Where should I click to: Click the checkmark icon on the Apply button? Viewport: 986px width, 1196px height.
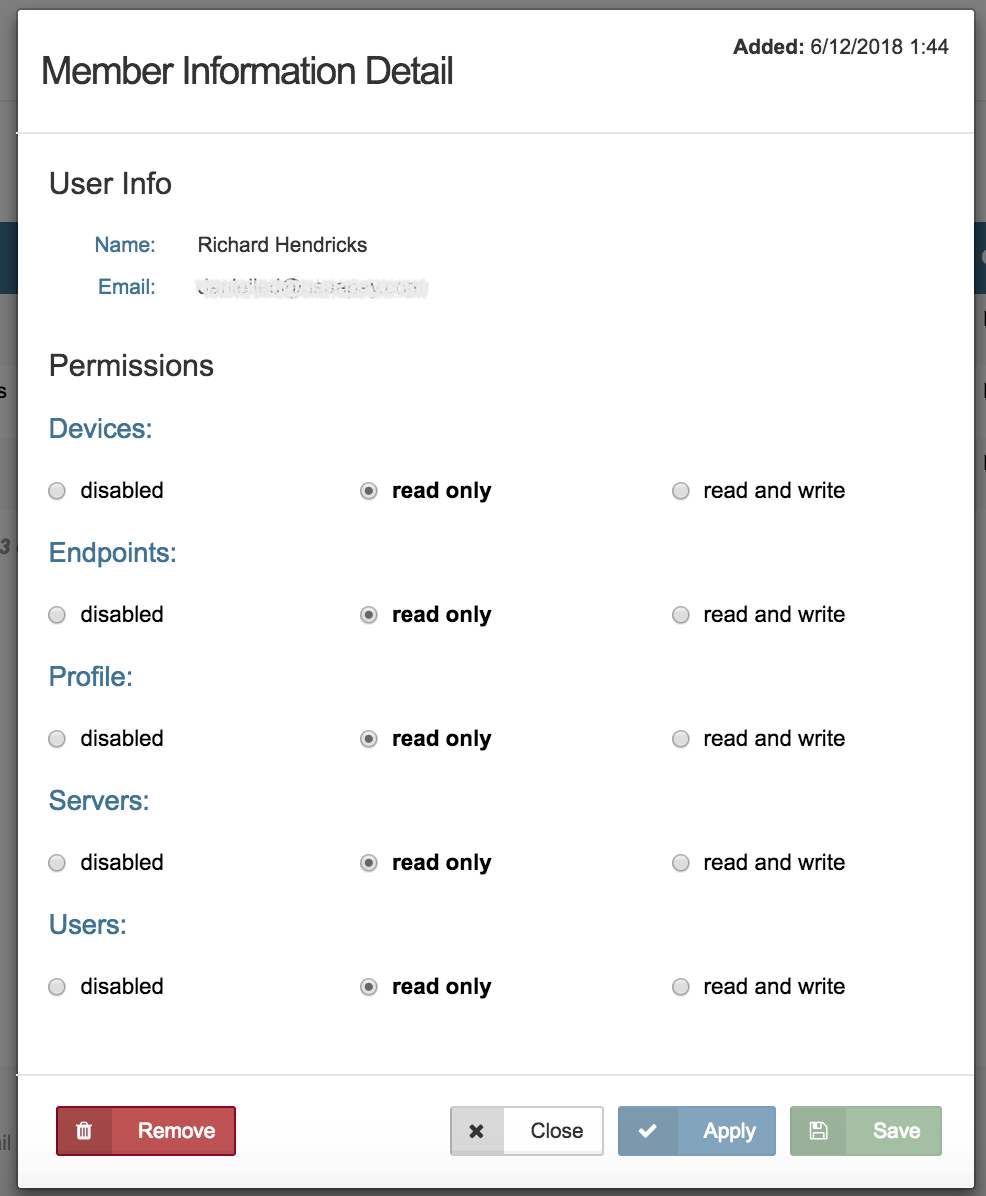pos(648,1131)
